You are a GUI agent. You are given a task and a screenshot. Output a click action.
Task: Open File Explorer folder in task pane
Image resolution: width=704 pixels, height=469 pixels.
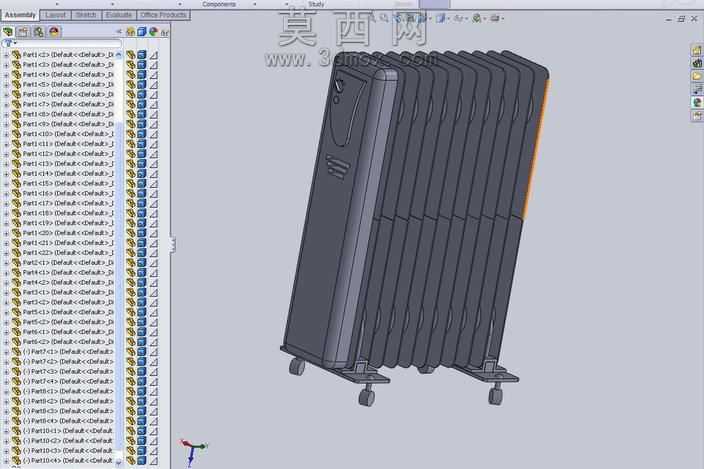[696, 76]
